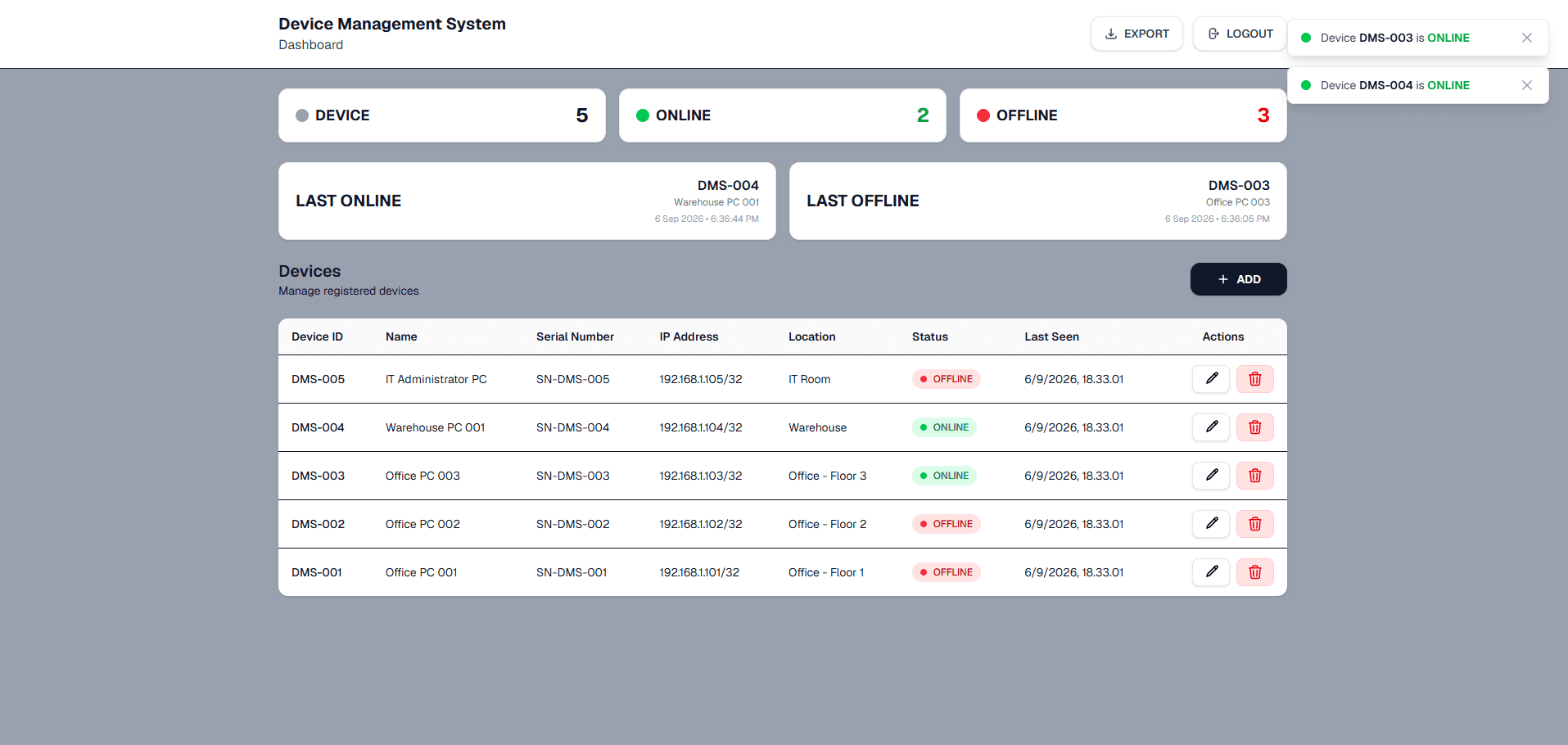Click the Status column header
The image size is (1568, 745).
(930, 336)
